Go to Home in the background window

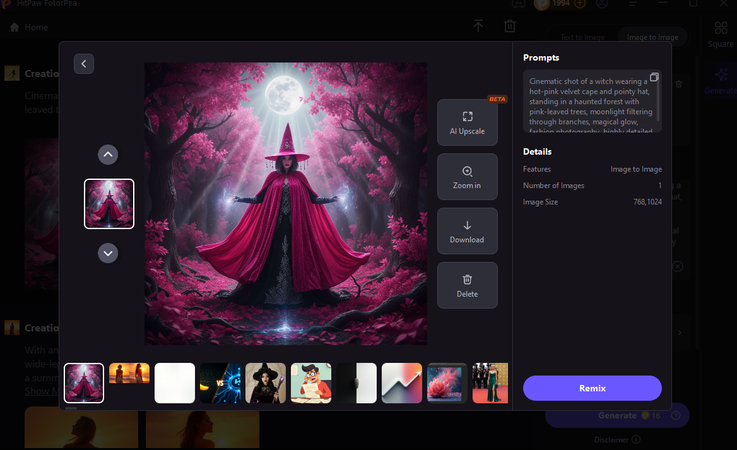pos(29,27)
